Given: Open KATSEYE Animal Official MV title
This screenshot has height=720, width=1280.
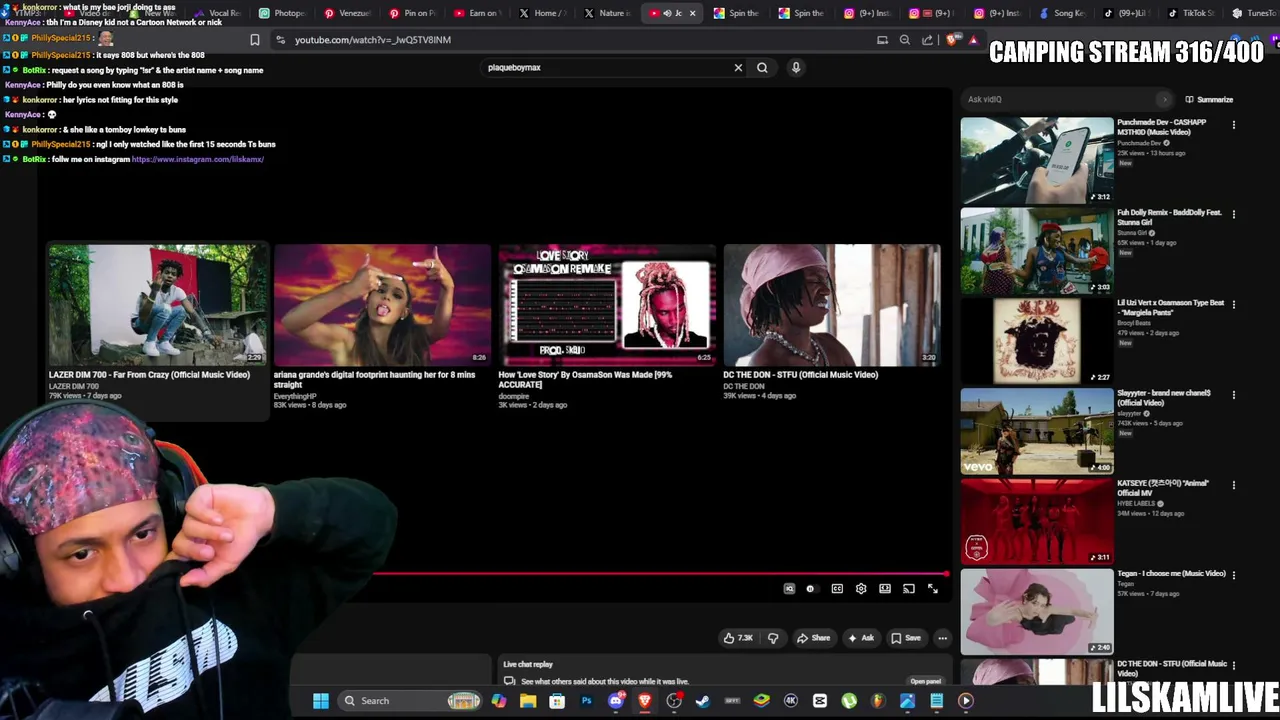Looking at the screenshot, I should [x=1163, y=488].
